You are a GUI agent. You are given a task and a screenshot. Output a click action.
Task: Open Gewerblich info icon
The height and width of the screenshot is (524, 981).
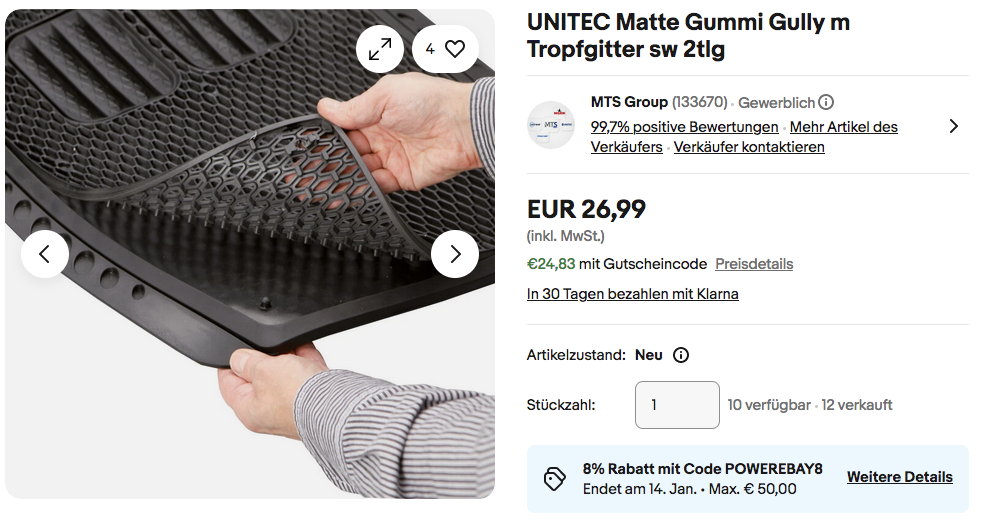pyautogui.click(x=826, y=102)
